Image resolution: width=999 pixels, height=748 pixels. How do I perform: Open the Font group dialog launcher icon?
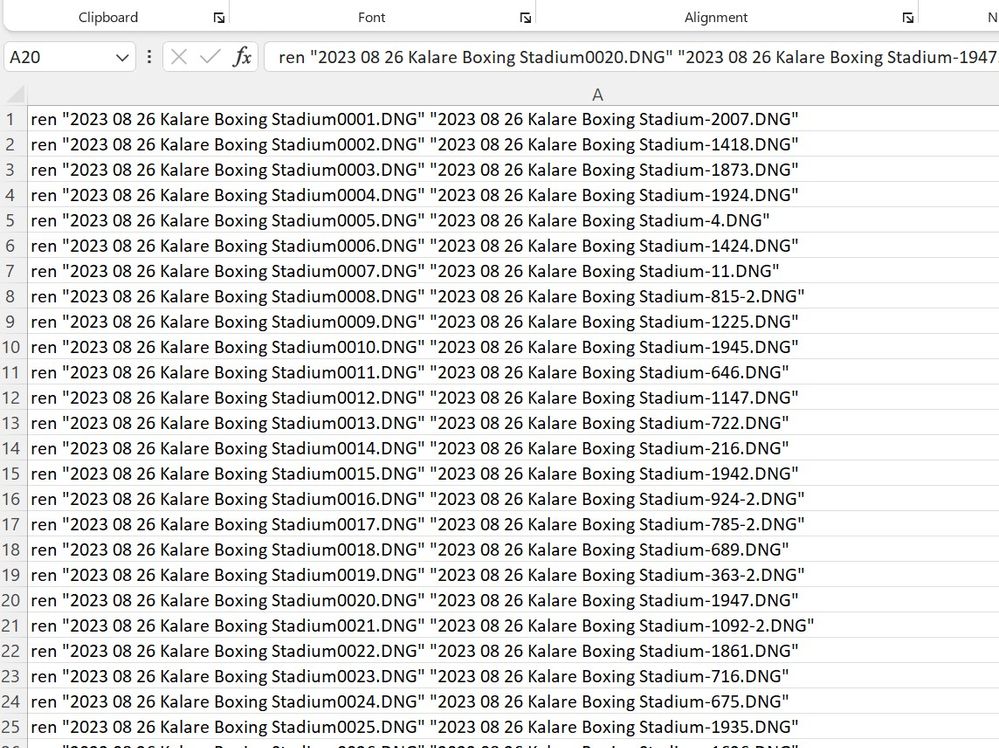(525, 17)
